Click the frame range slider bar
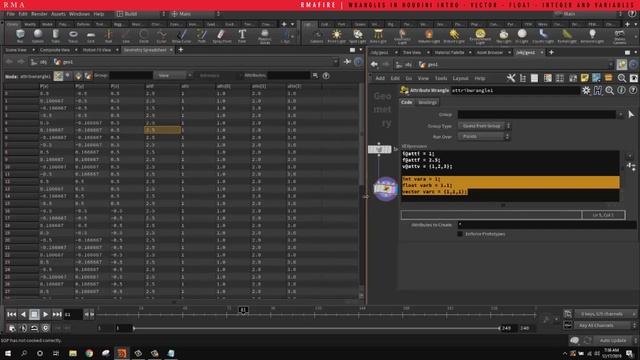 click(x=317, y=328)
